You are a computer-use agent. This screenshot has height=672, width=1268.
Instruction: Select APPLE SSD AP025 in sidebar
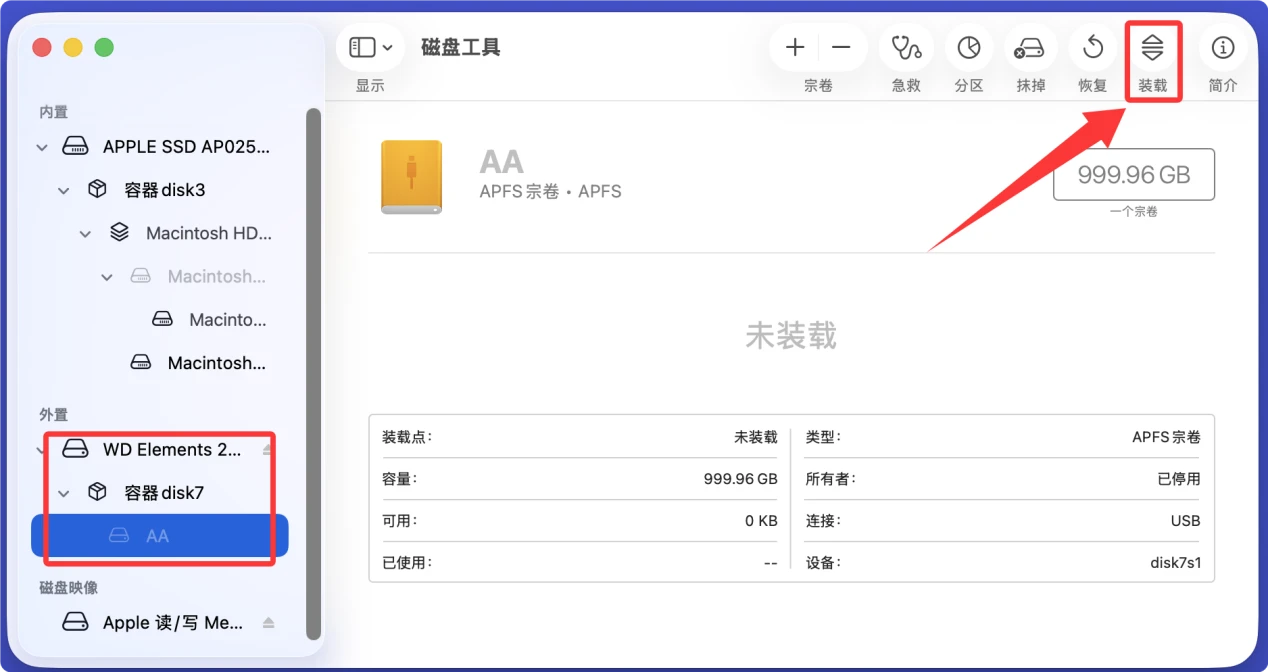185,146
